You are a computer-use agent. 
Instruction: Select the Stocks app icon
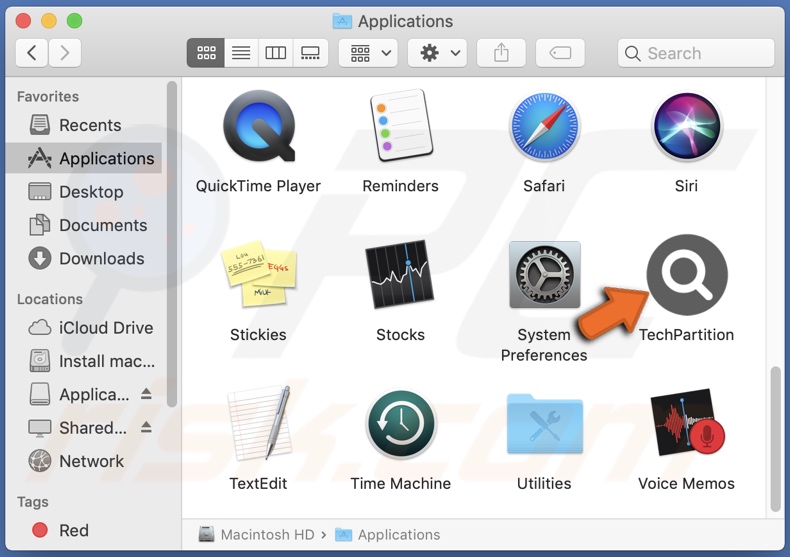point(401,274)
